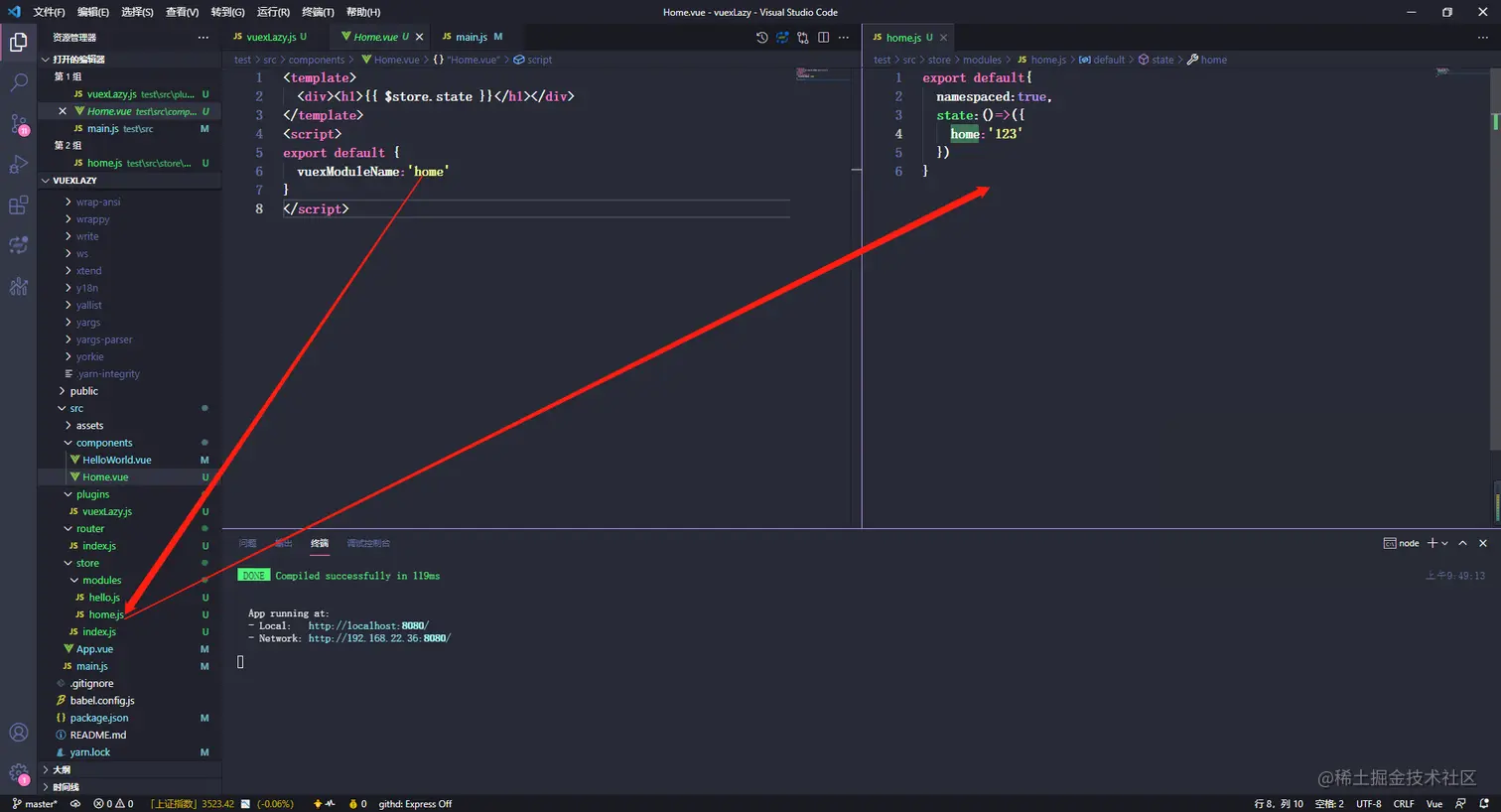Open the 帮助(H) menu
The width and height of the screenshot is (1501, 812).
(363, 12)
